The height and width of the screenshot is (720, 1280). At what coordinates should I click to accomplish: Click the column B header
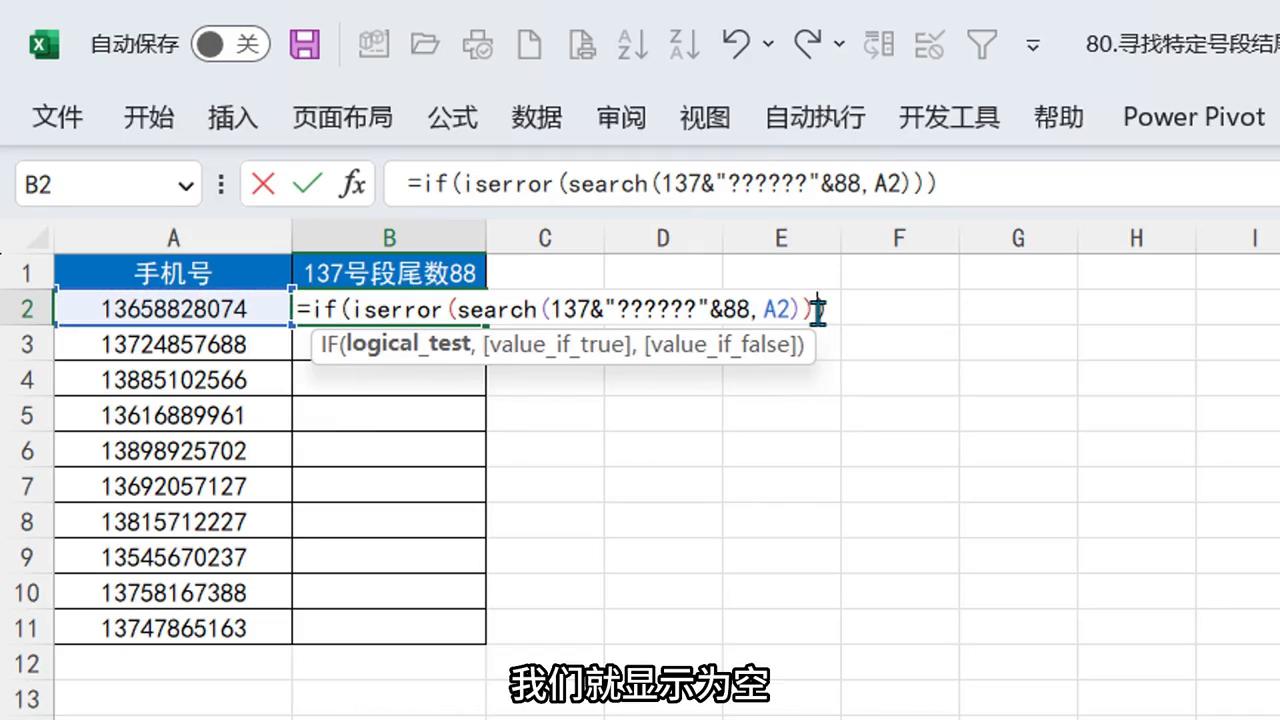click(x=389, y=238)
